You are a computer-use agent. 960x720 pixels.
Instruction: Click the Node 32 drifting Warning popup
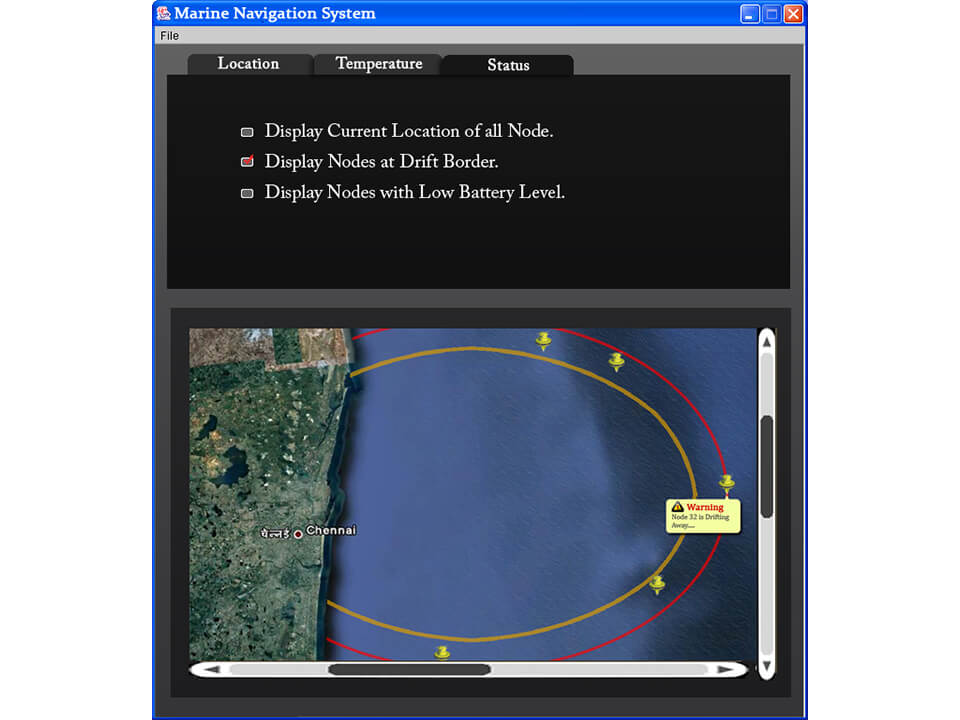tap(704, 516)
